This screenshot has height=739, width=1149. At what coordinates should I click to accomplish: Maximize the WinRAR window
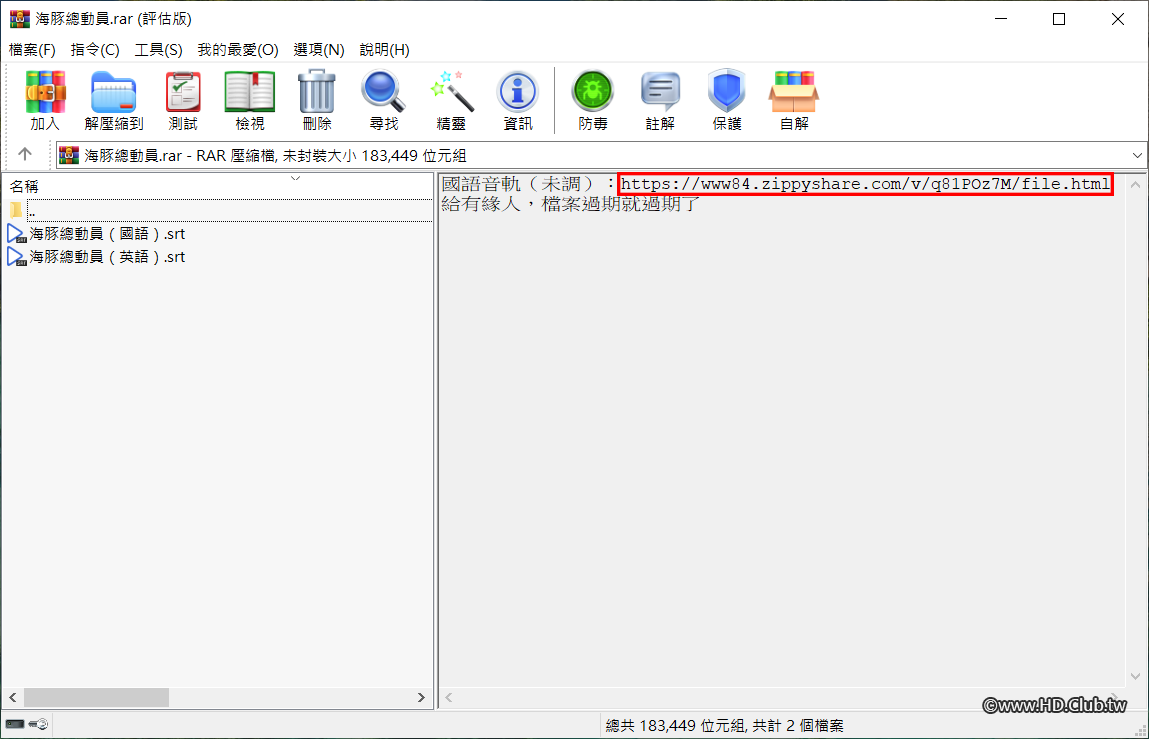click(1059, 19)
